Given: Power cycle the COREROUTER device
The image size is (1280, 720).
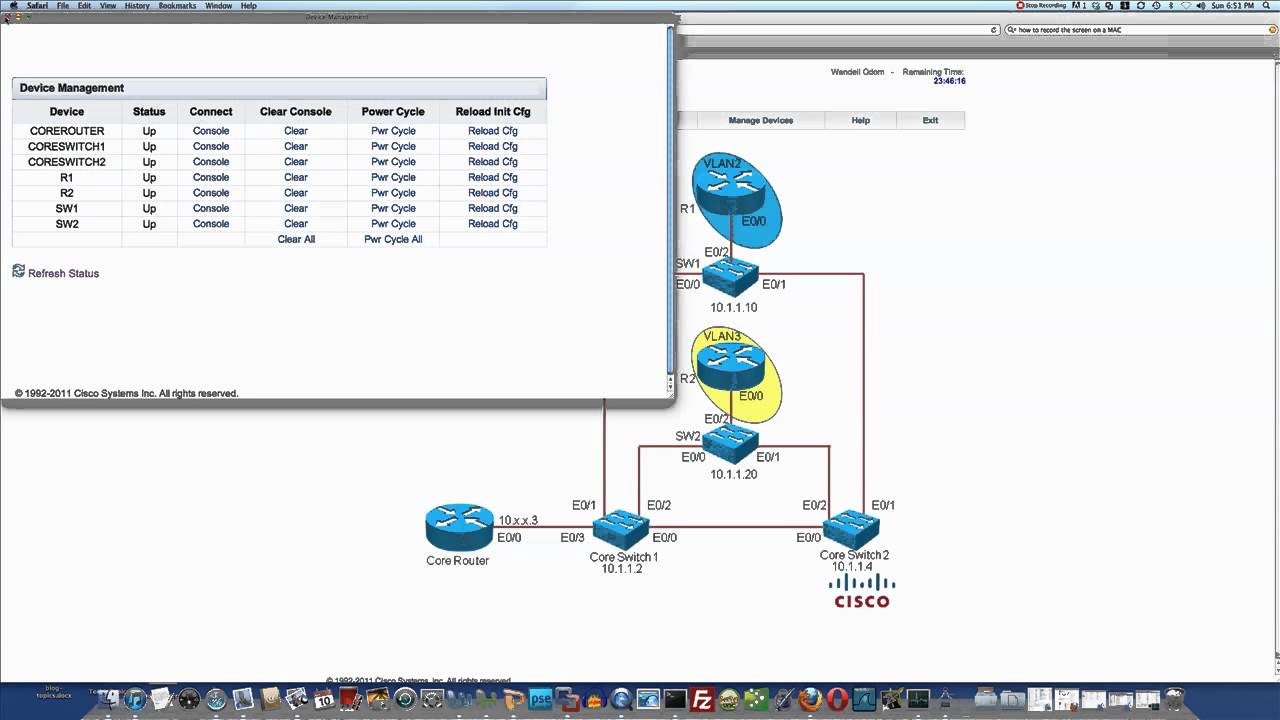Looking at the screenshot, I should [393, 130].
